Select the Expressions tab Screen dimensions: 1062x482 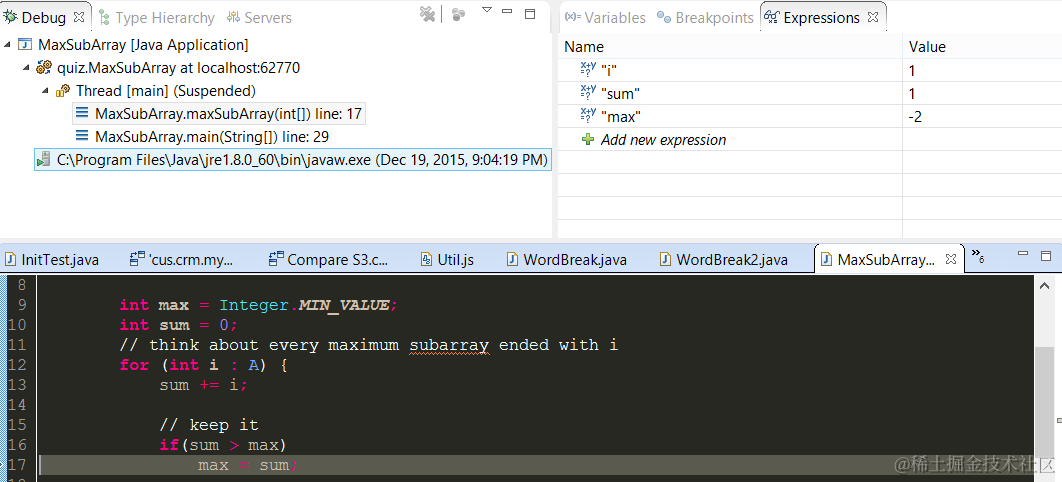[813, 18]
